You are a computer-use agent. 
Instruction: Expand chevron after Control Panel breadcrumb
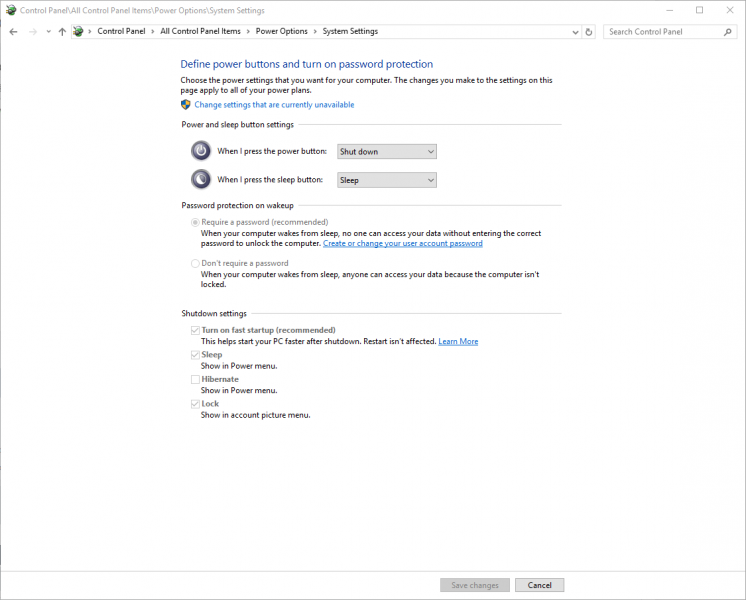pyautogui.click(x=153, y=32)
